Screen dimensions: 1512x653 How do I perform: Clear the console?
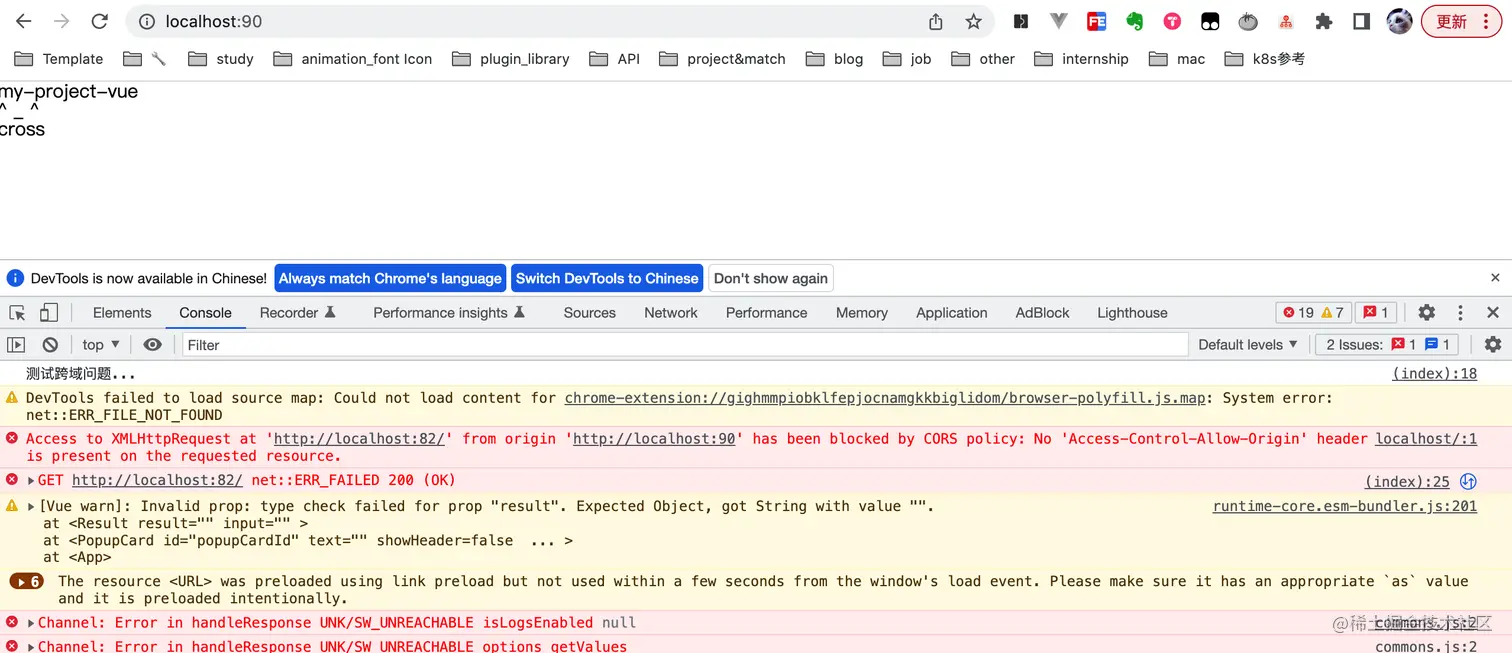(x=50, y=345)
